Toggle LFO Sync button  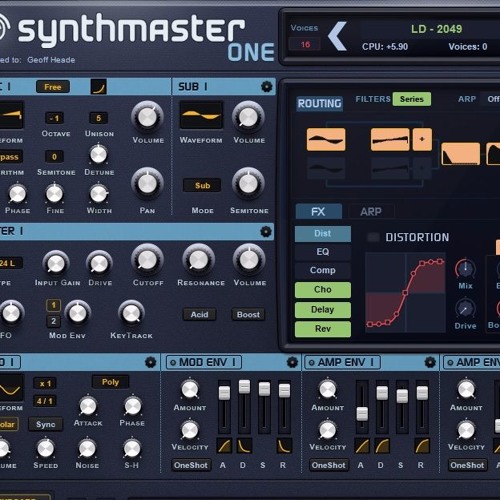(46, 424)
